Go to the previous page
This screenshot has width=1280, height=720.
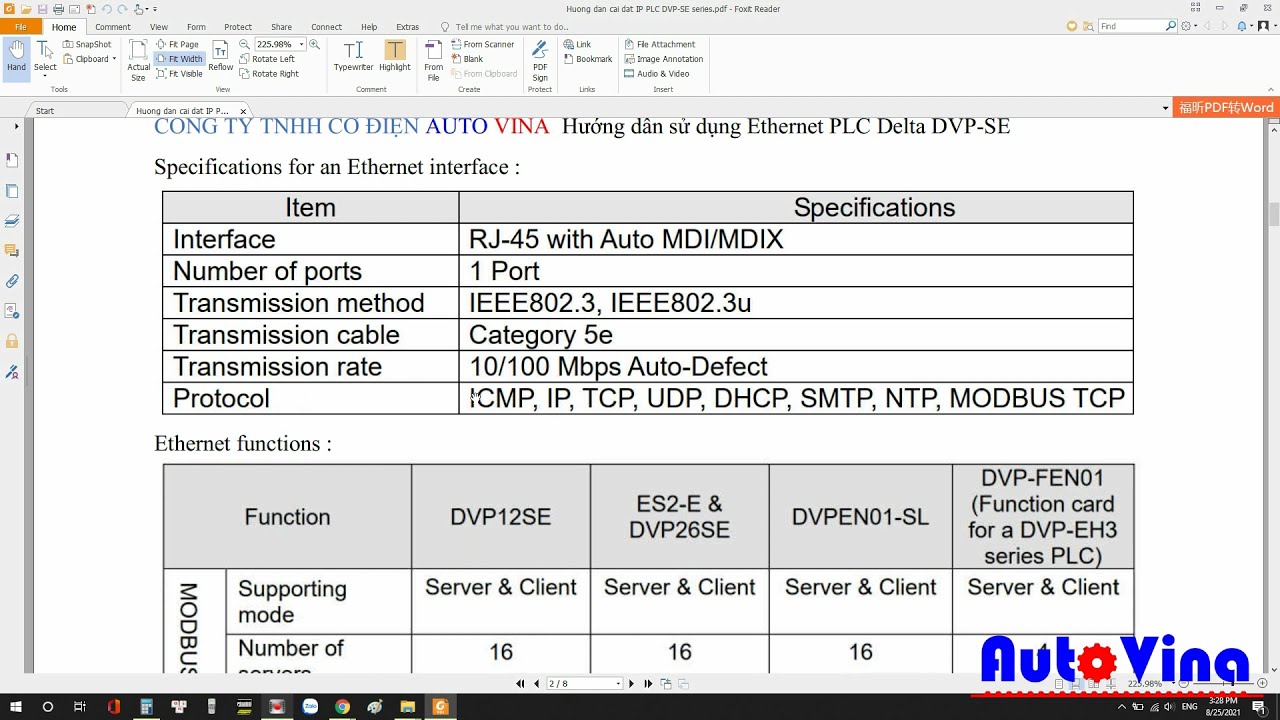(x=536, y=684)
